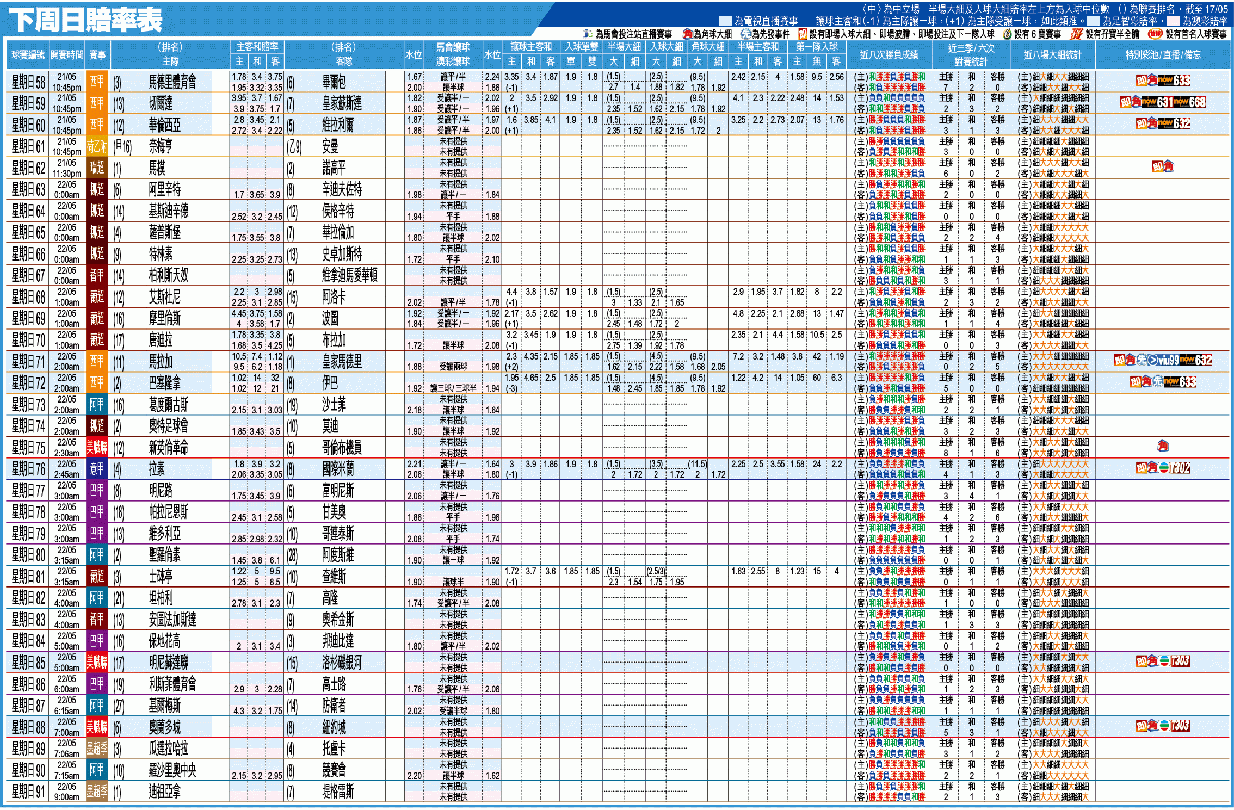Click home team 保地花高

click(x=167, y=639)
